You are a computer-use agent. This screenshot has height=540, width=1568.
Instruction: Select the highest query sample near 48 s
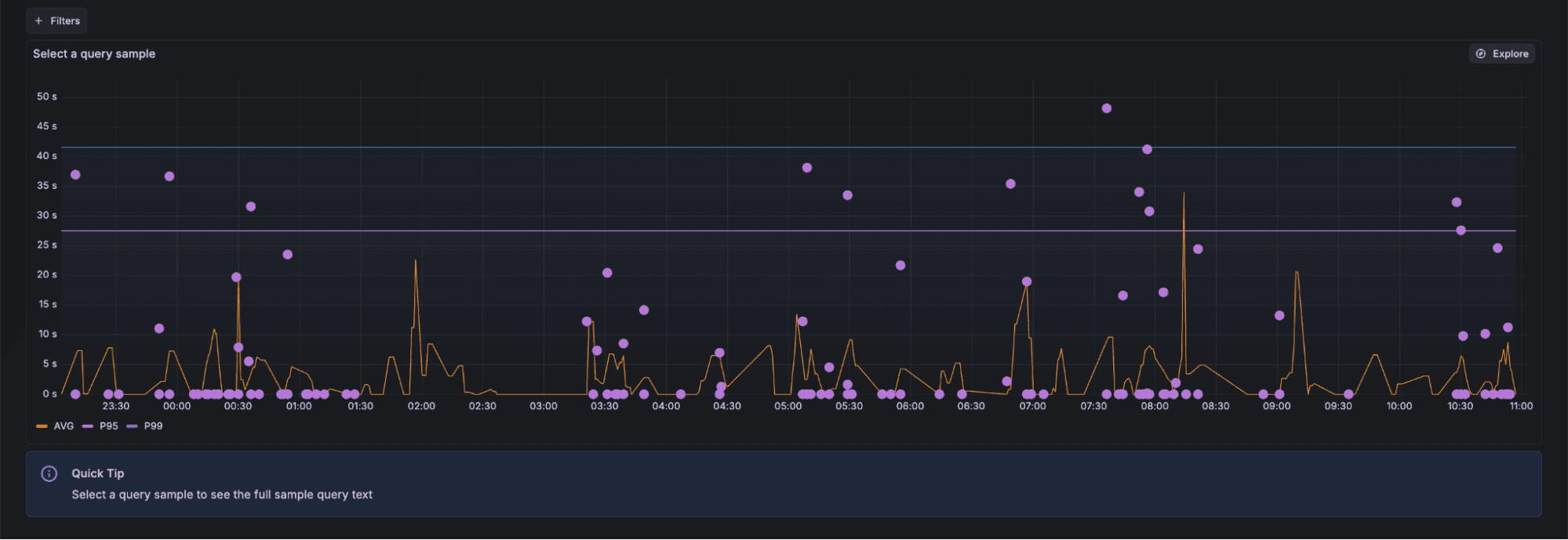tap(1106, 109)
